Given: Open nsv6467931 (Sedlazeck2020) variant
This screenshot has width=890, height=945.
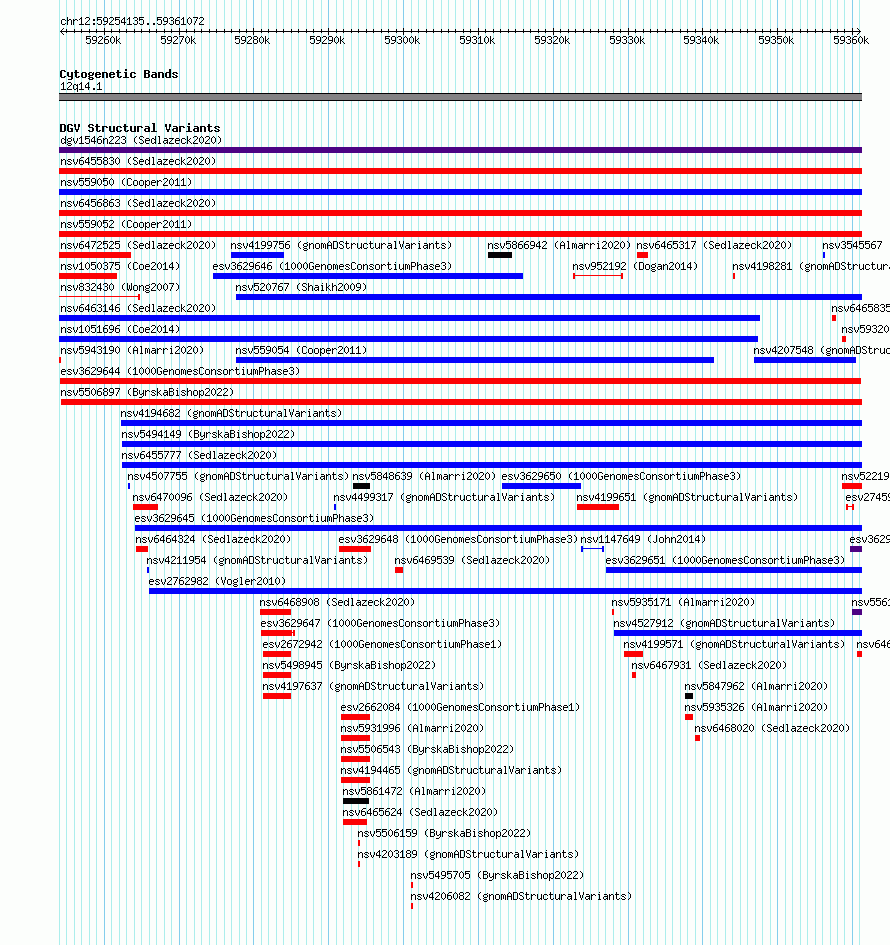Looking at the screenshot, I should pyautogui.click(x=709, y=665).
